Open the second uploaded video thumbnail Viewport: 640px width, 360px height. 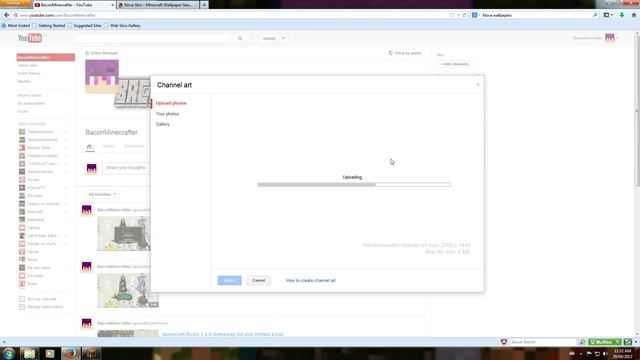click(x=128, y=290)
